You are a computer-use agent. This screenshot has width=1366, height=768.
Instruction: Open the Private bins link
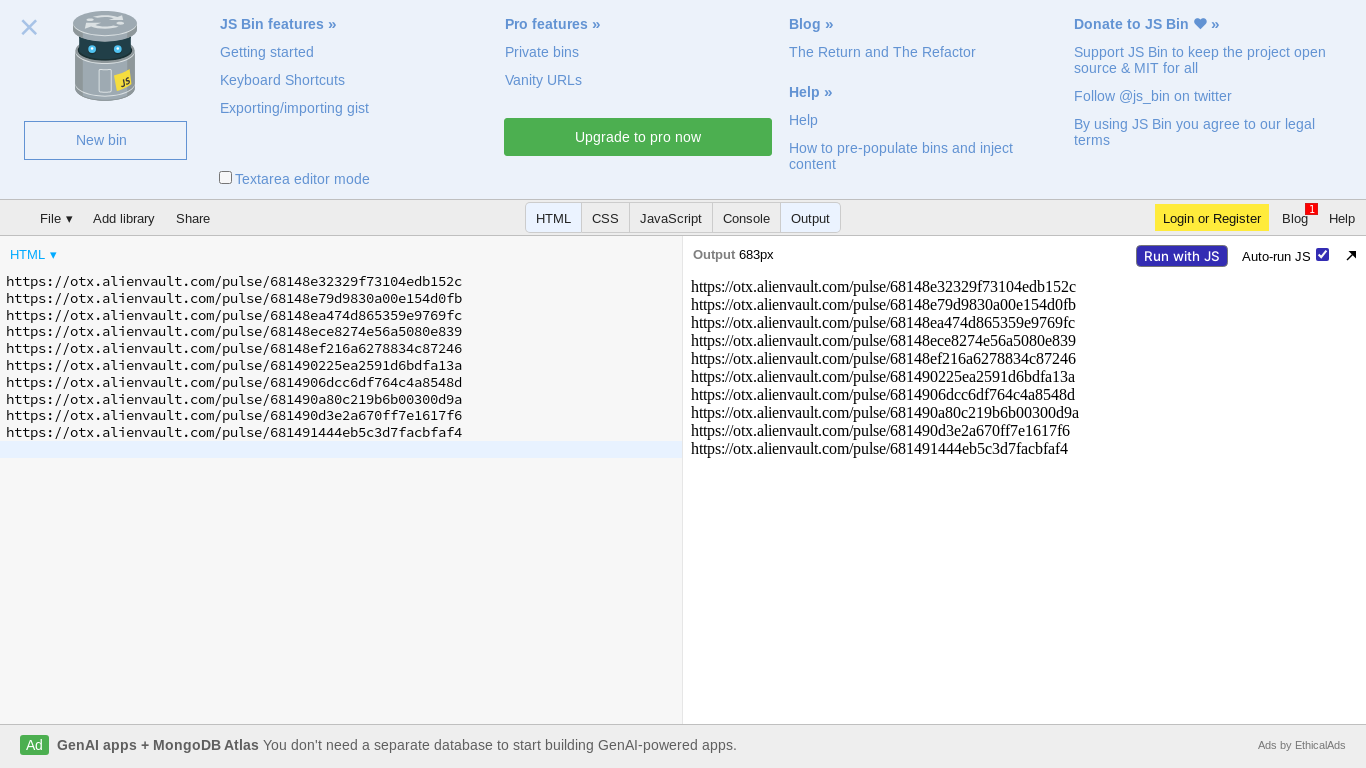click(x=542, y=52)
